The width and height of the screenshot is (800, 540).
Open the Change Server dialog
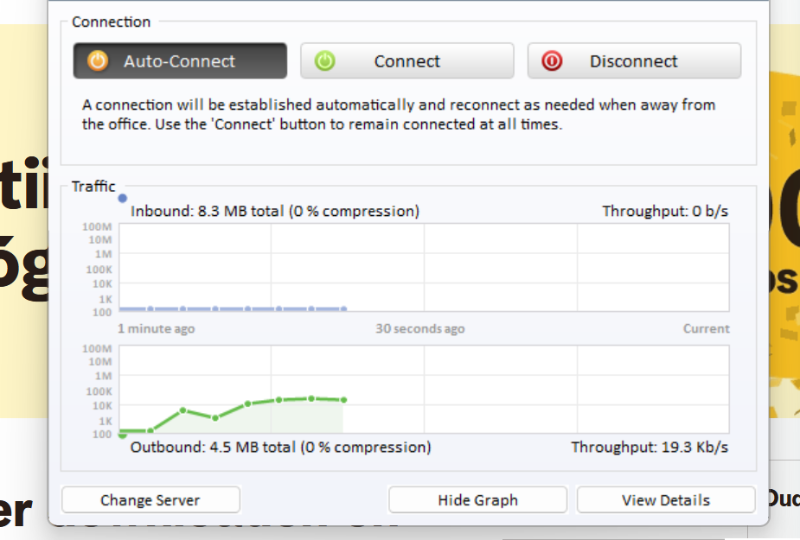(150, 500)
